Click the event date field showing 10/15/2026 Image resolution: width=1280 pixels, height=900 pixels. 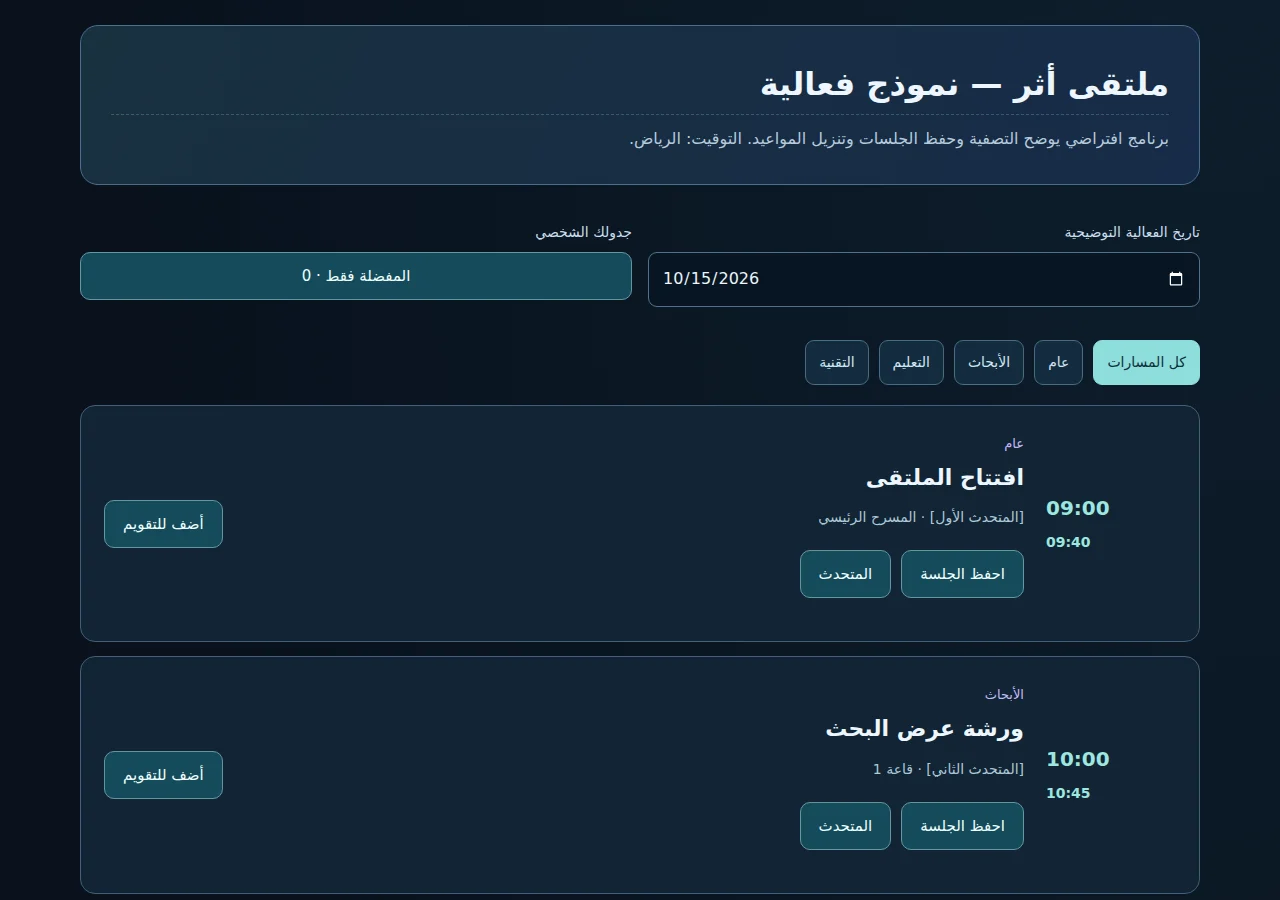pos(924,279)
